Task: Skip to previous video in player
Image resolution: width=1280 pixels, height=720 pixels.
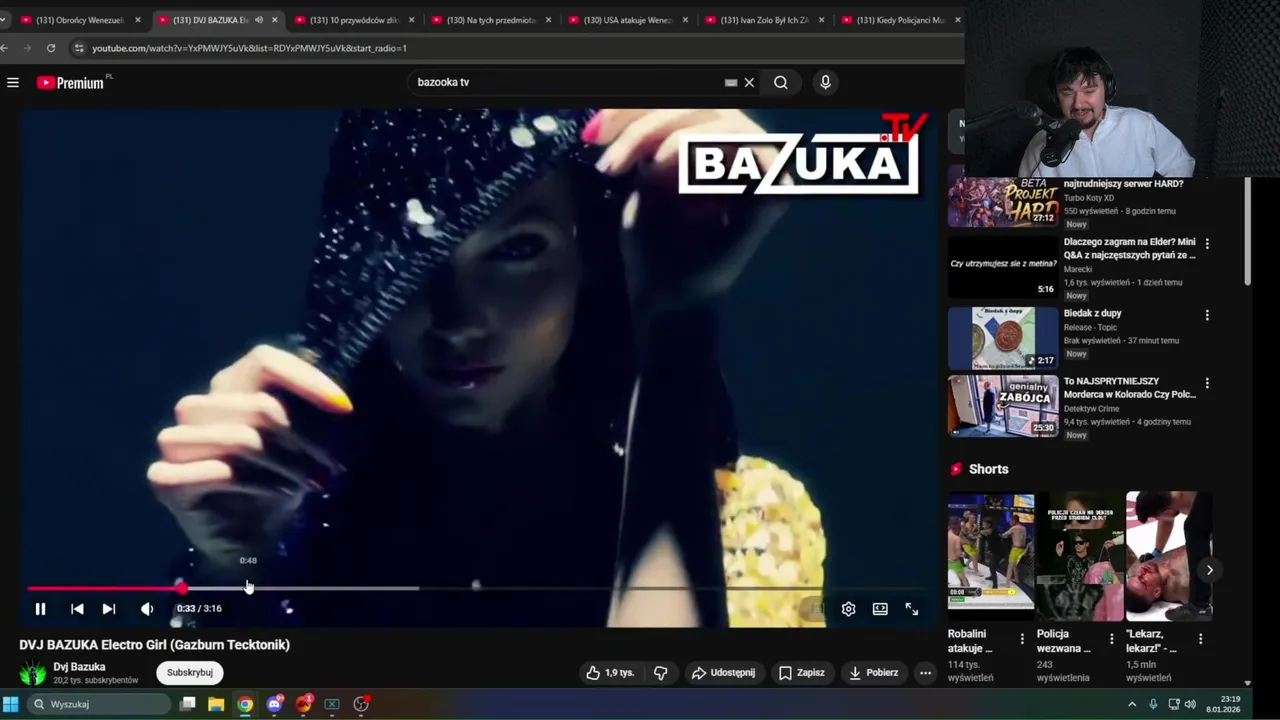Action: click(x=77, y=609)
